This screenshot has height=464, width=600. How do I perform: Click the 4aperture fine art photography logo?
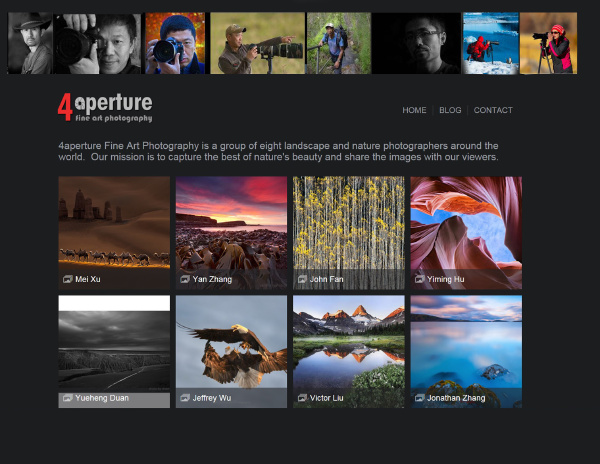pyautogui.click(x=105, y=107)
